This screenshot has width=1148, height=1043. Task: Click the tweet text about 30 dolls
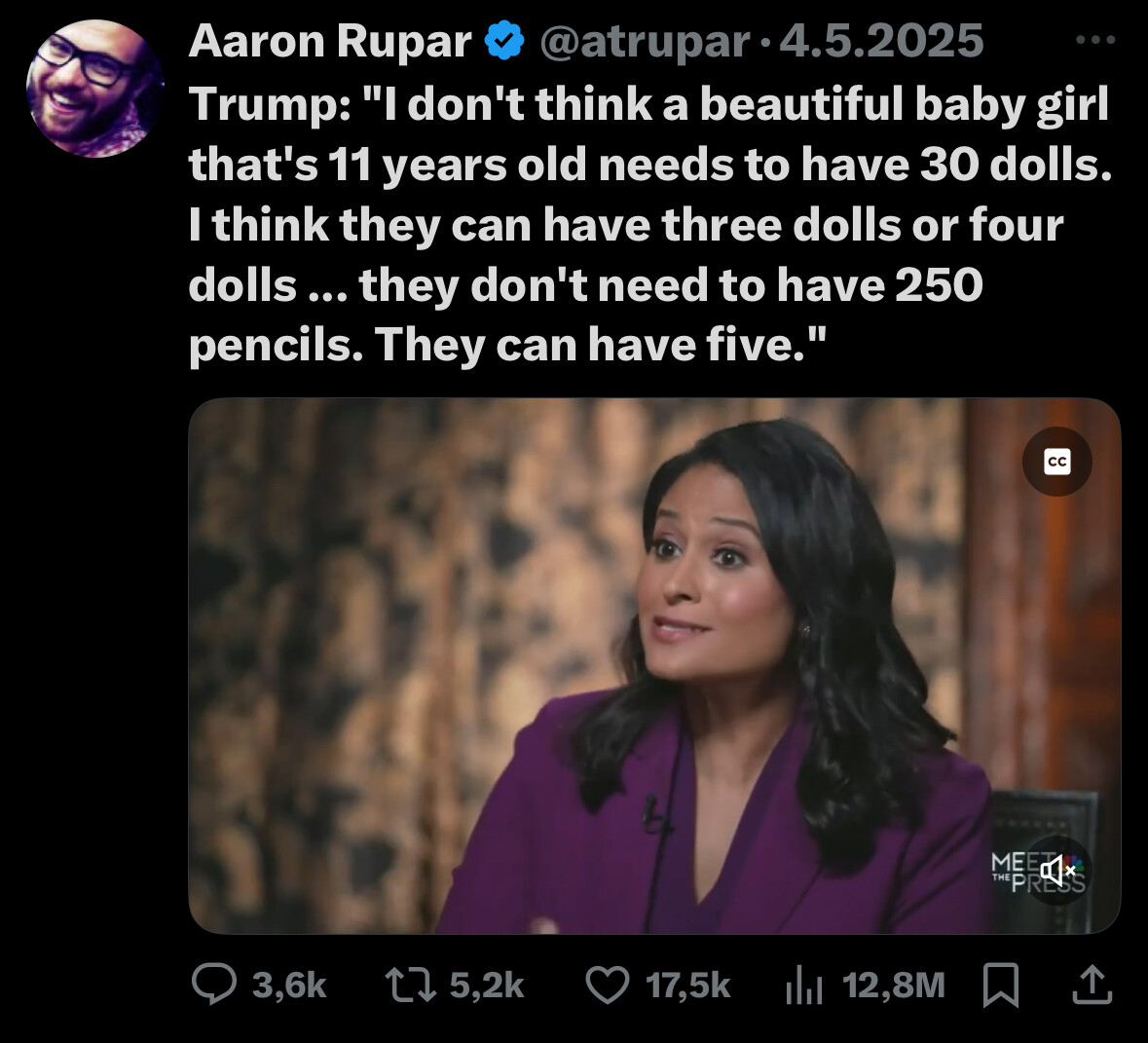(x=650, y=224)
